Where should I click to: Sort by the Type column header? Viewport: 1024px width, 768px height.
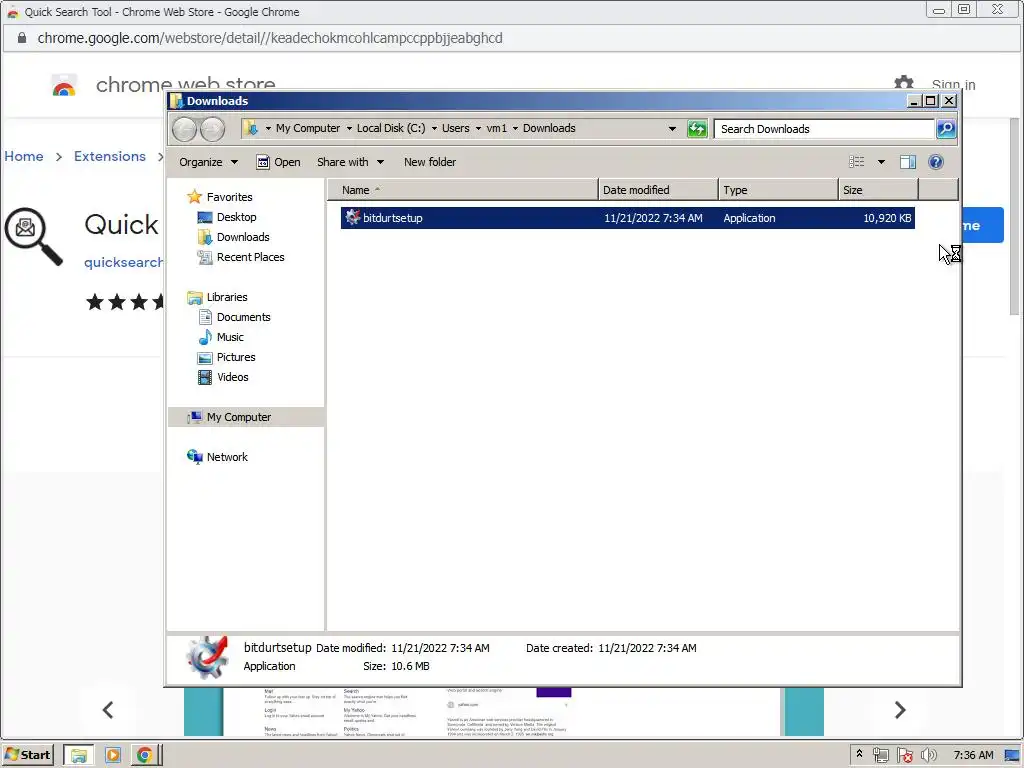778,190
